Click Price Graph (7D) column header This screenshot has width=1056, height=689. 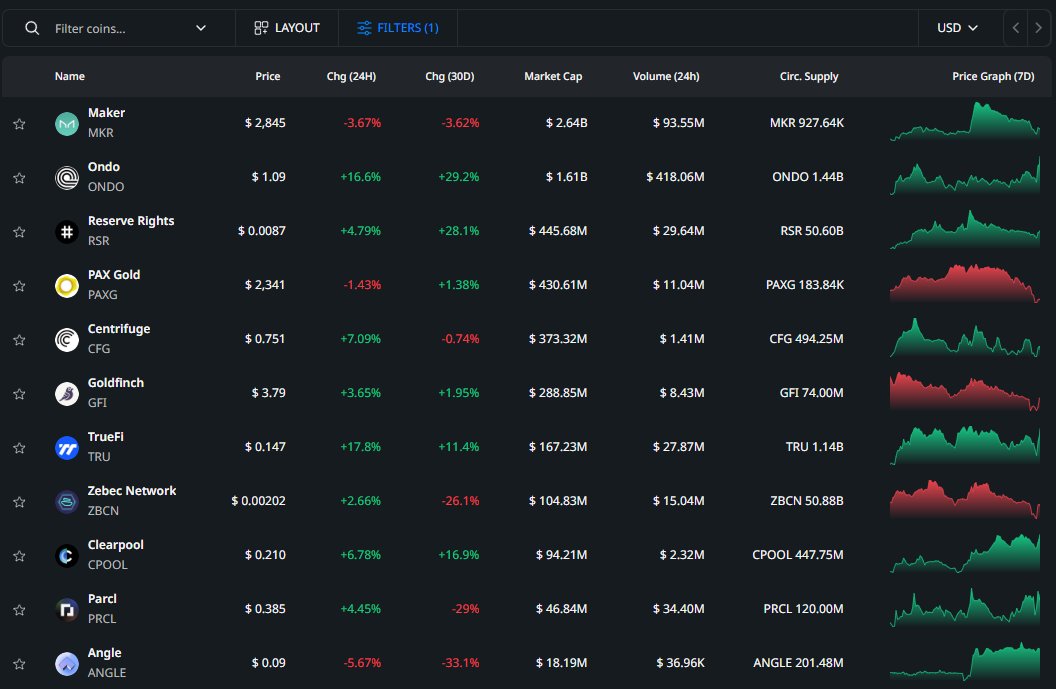[x=993, y=76]
